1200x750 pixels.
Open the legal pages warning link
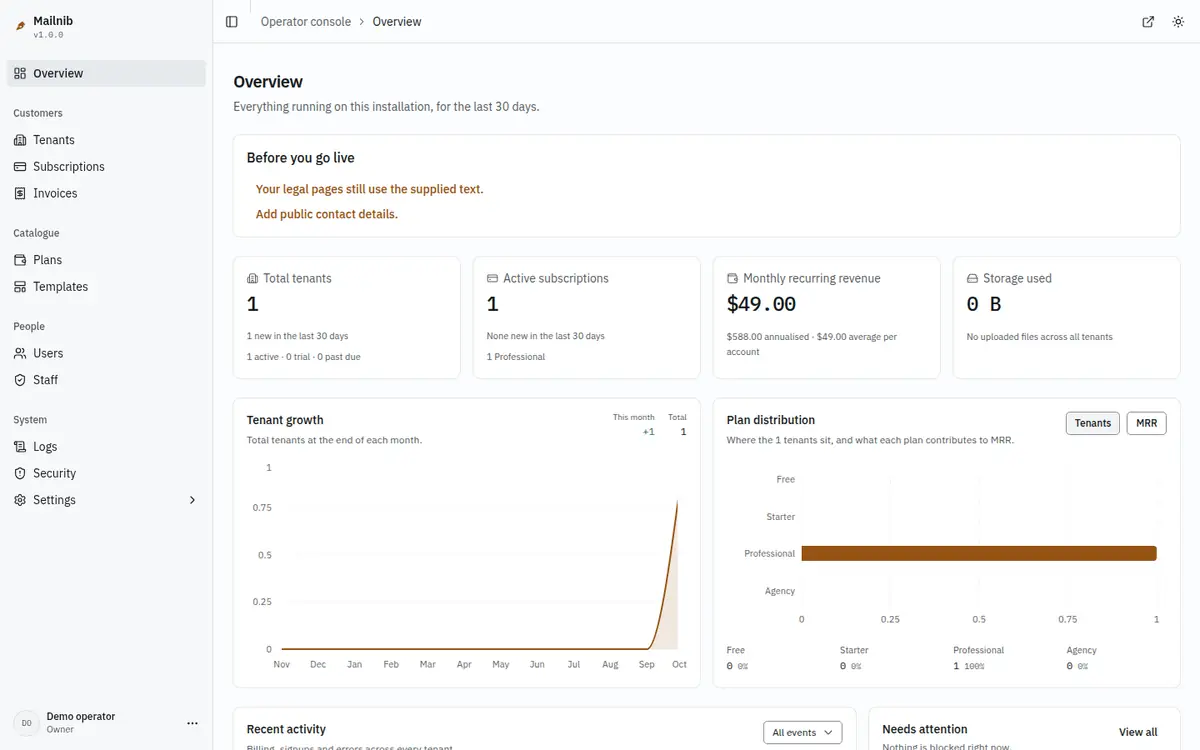(x=369, y=189)
